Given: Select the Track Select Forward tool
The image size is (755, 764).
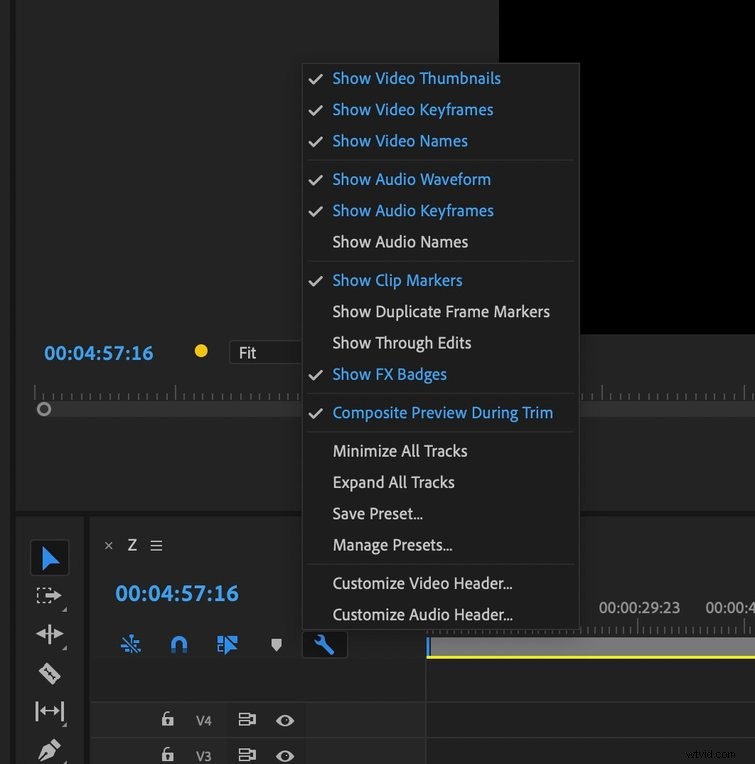Looking at the screenshot, I should [49, 595].
